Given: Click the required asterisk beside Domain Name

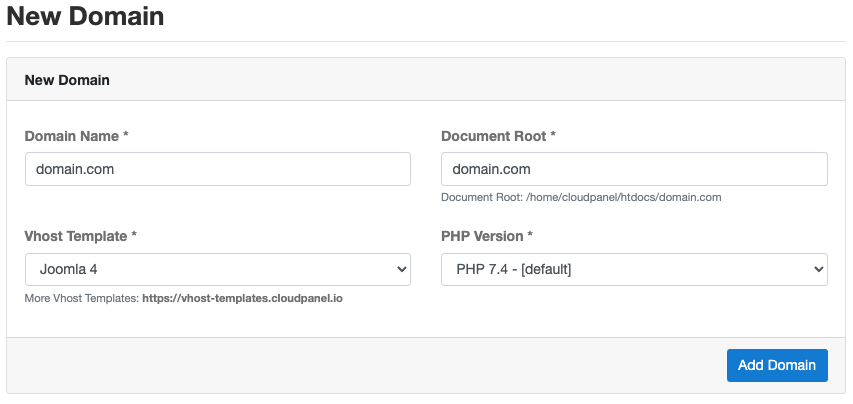Looking at the screenshot, I should [x=126, y=135].
